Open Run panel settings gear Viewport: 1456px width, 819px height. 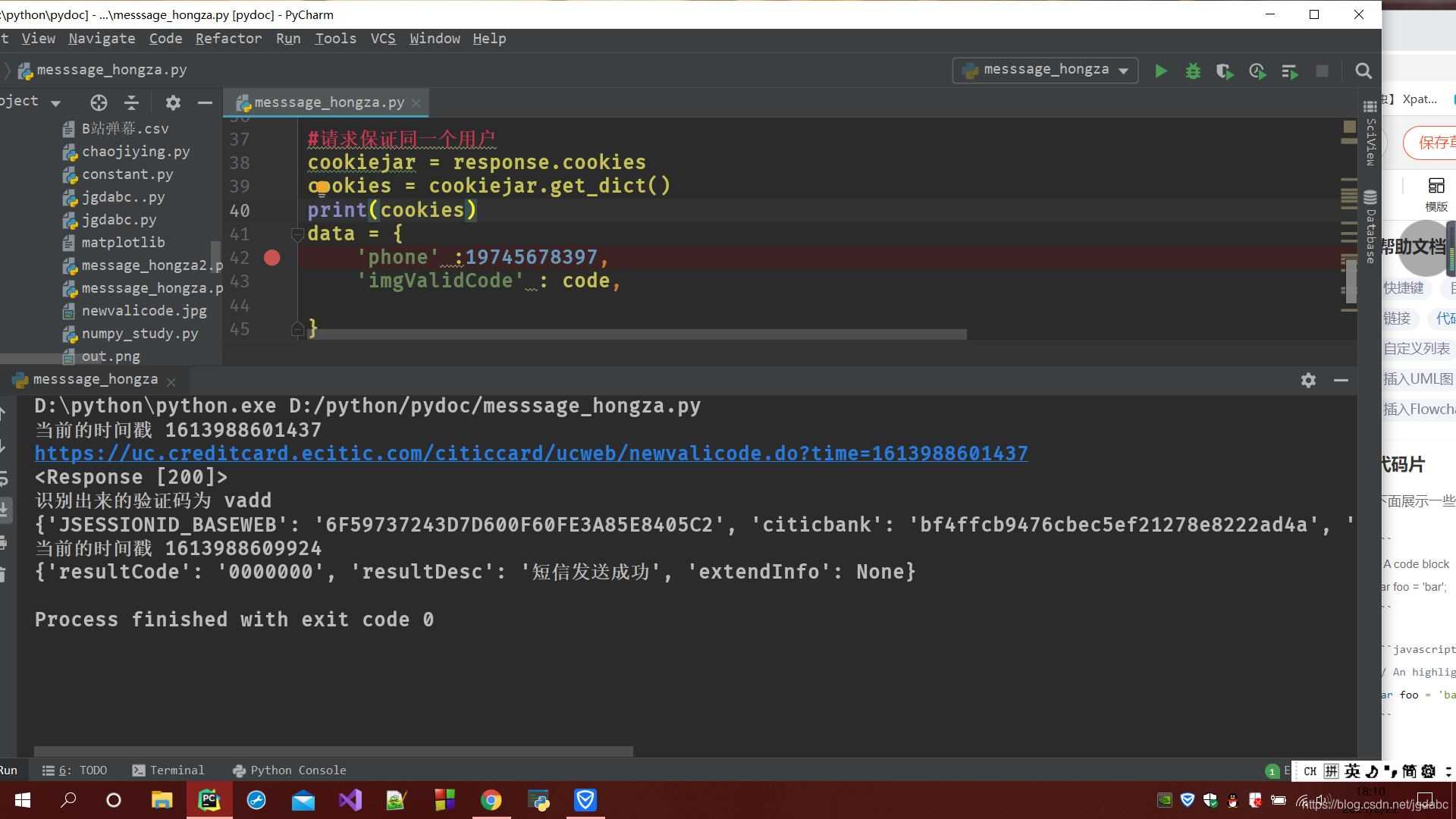[x=1308, y=380]
